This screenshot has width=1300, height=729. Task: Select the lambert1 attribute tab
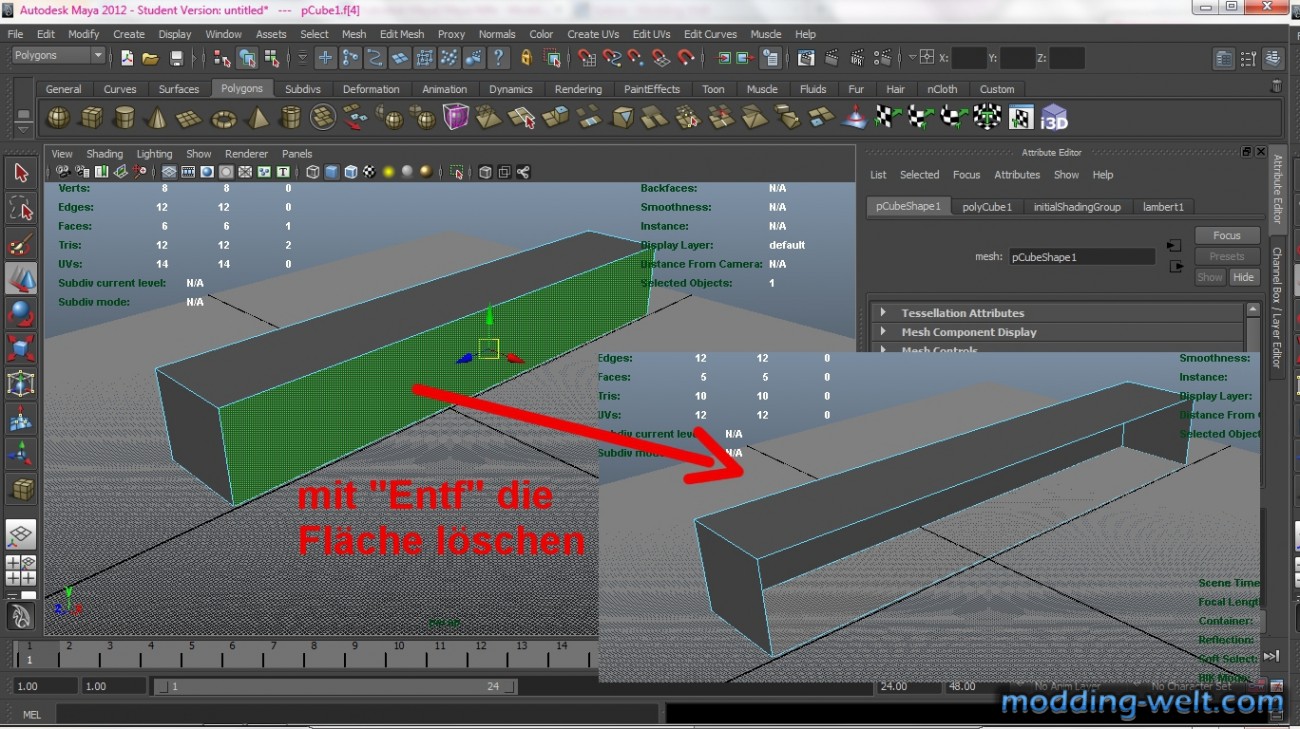pyautogui.click(x=1163, y=207)
